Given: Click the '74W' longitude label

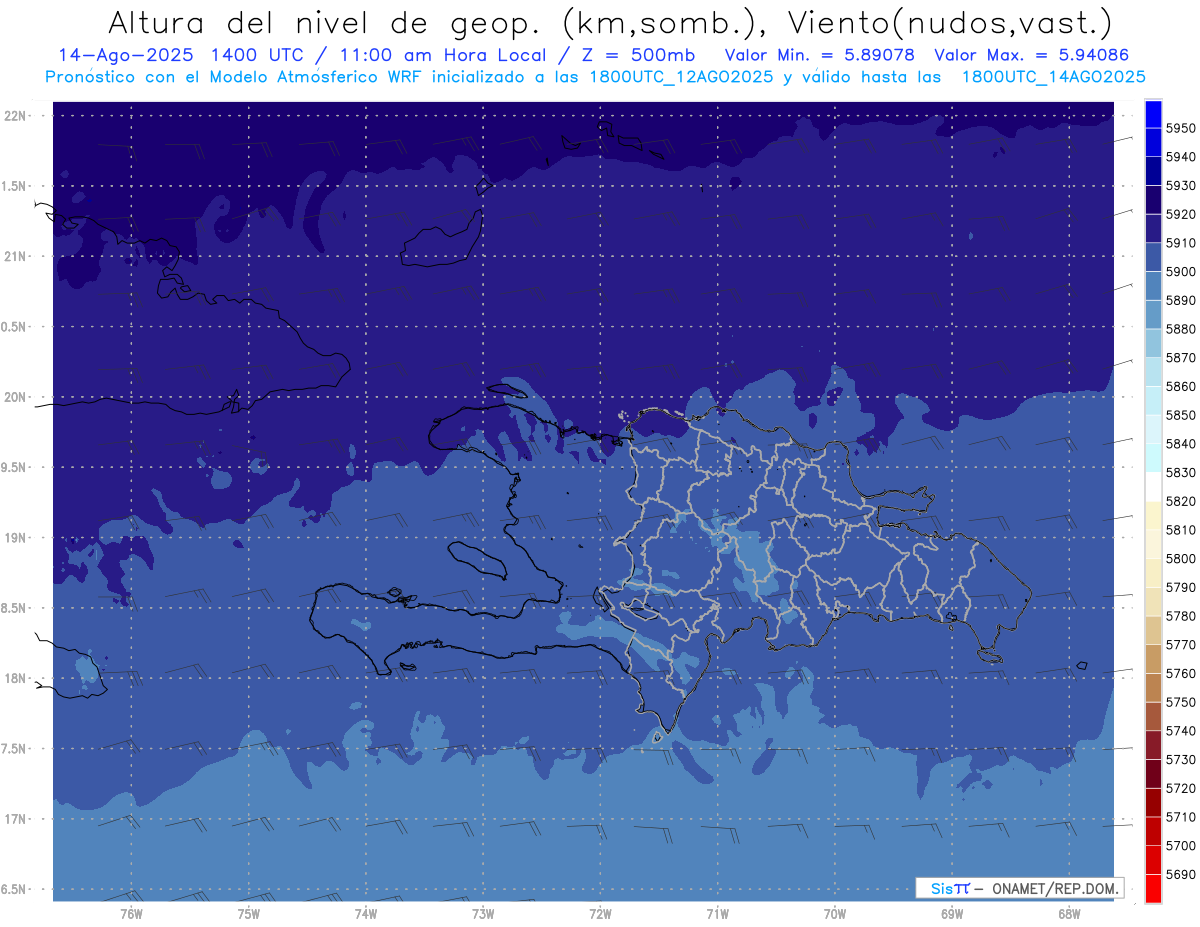Looking at the screenshot, I should (x=365, y=914).
